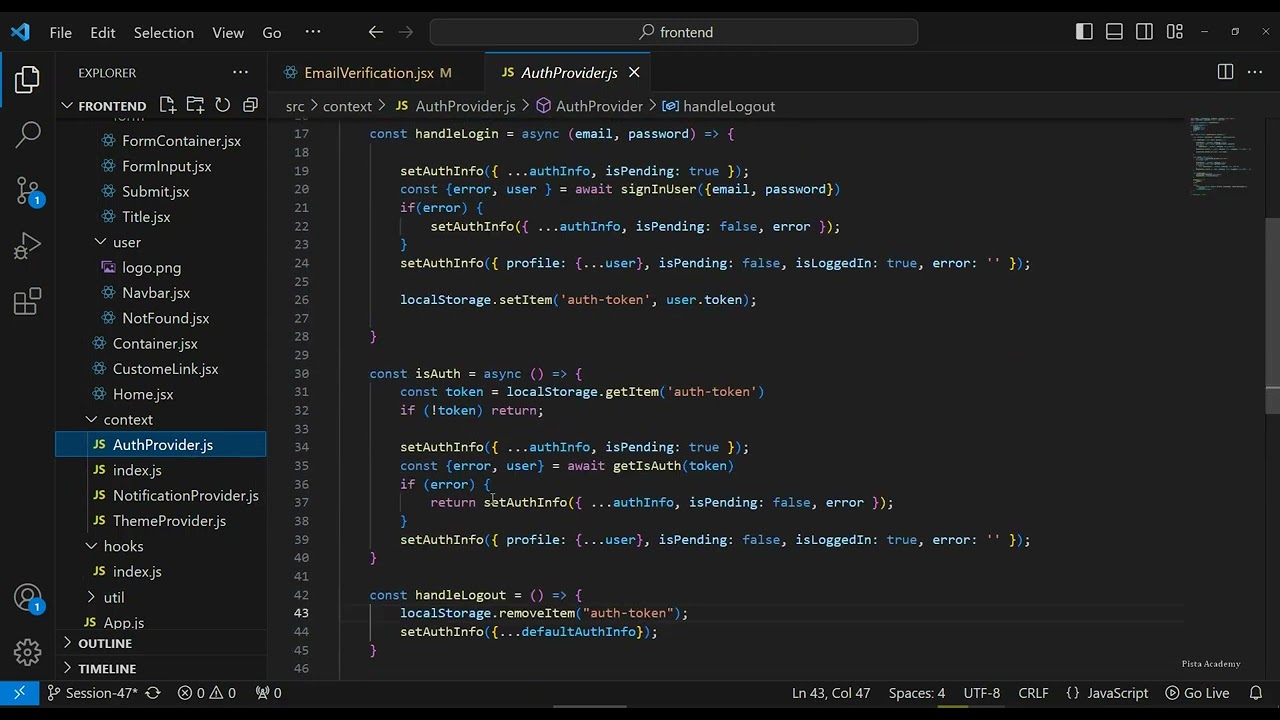Image resolution: width=1280 pixels, height=720 pixels.
Task: Toggle Primary Side Bar layout button
Action: pos(1084,32)
